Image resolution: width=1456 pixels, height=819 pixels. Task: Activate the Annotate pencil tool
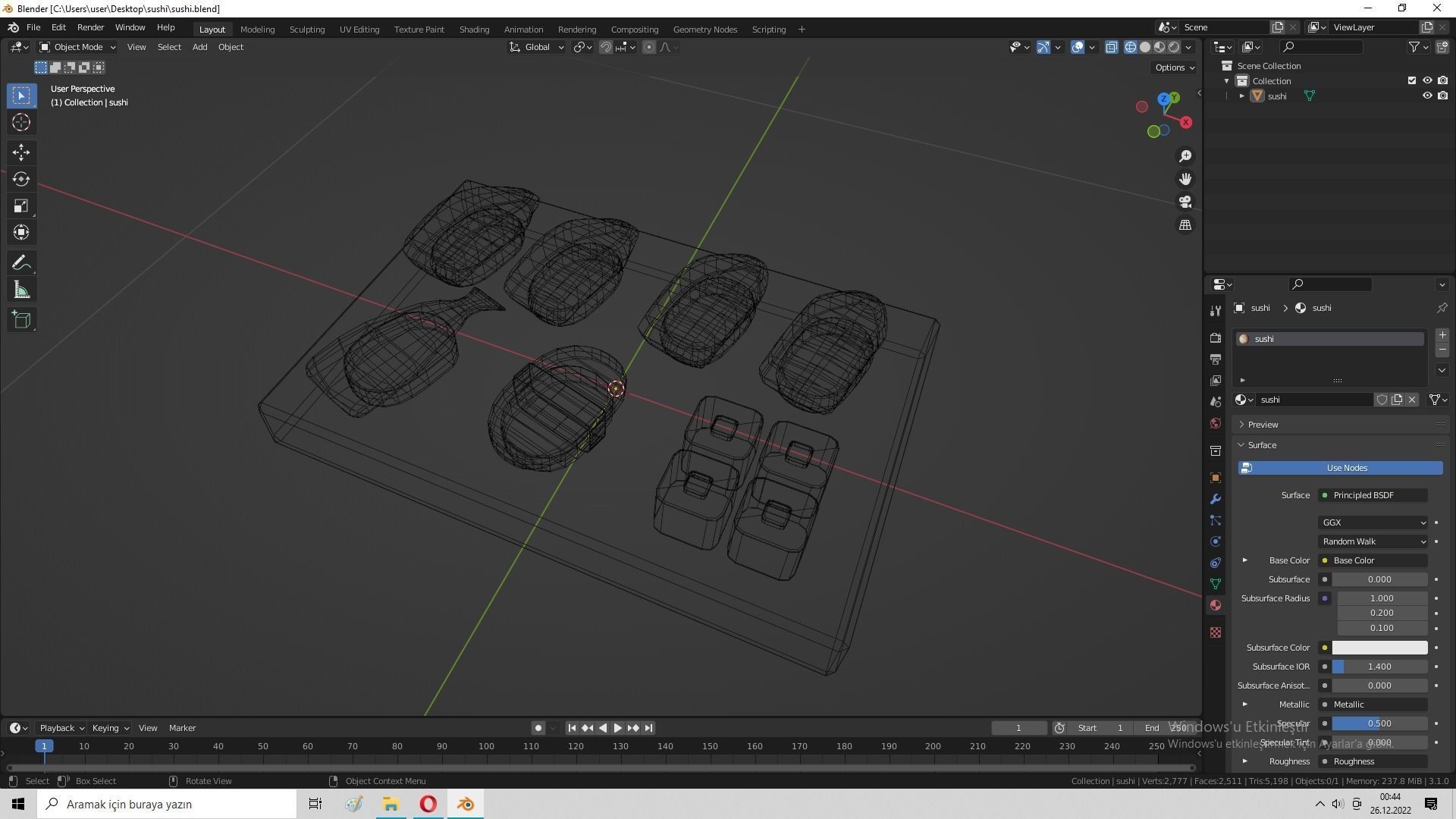tap(21, 263)
